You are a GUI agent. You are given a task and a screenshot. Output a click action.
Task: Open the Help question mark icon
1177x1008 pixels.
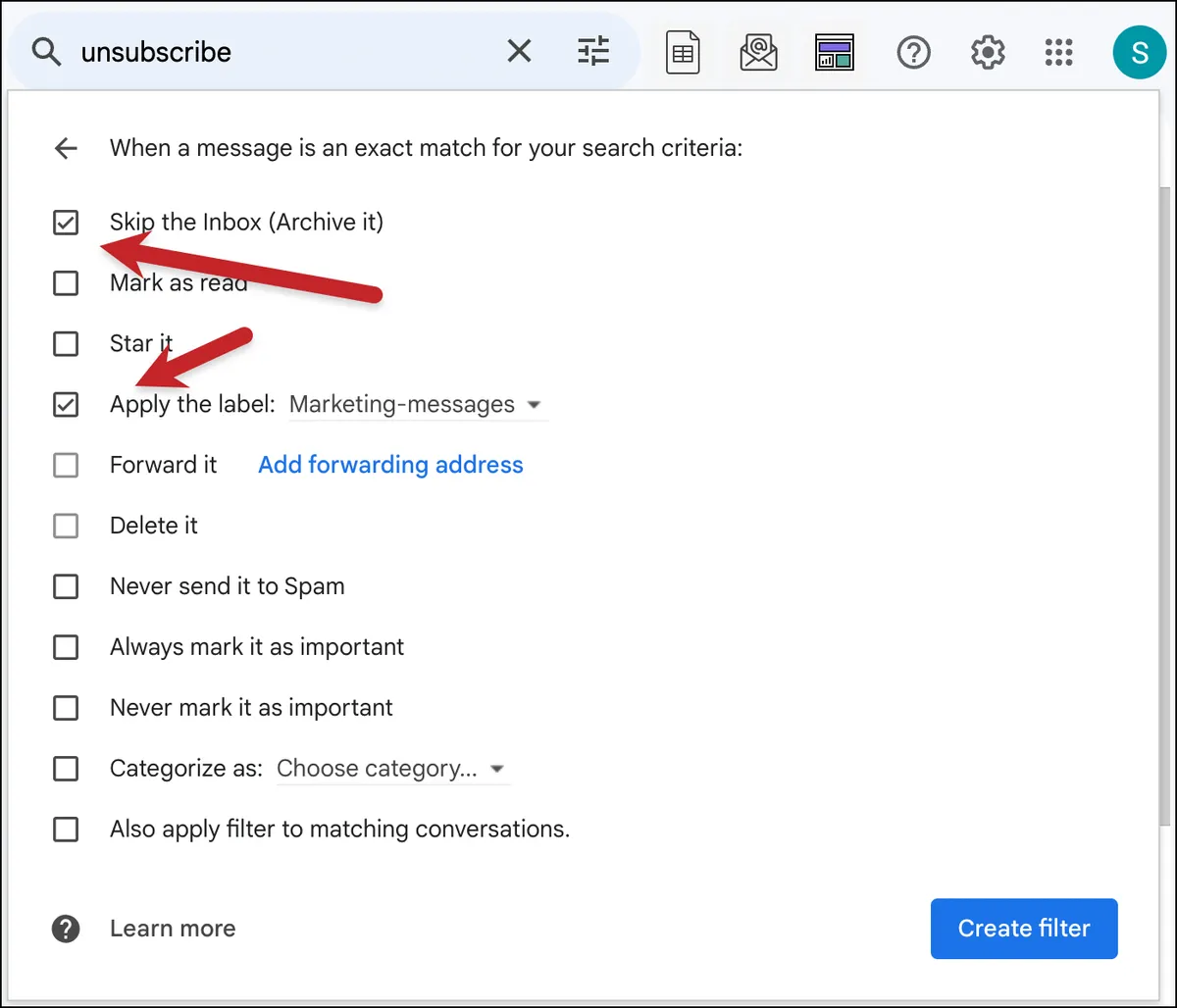[913, 52]
